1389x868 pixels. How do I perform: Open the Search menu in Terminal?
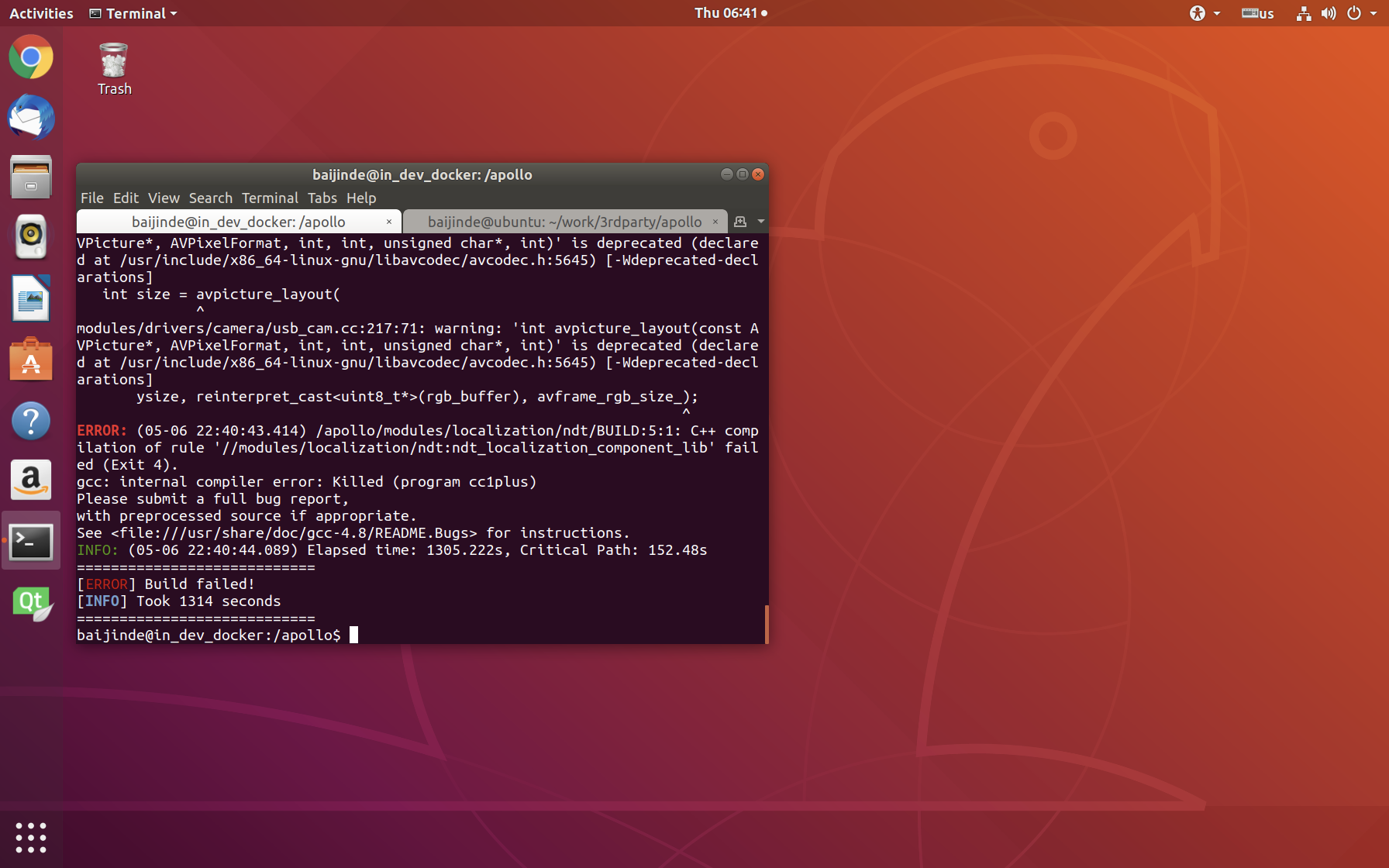point(210,198)
